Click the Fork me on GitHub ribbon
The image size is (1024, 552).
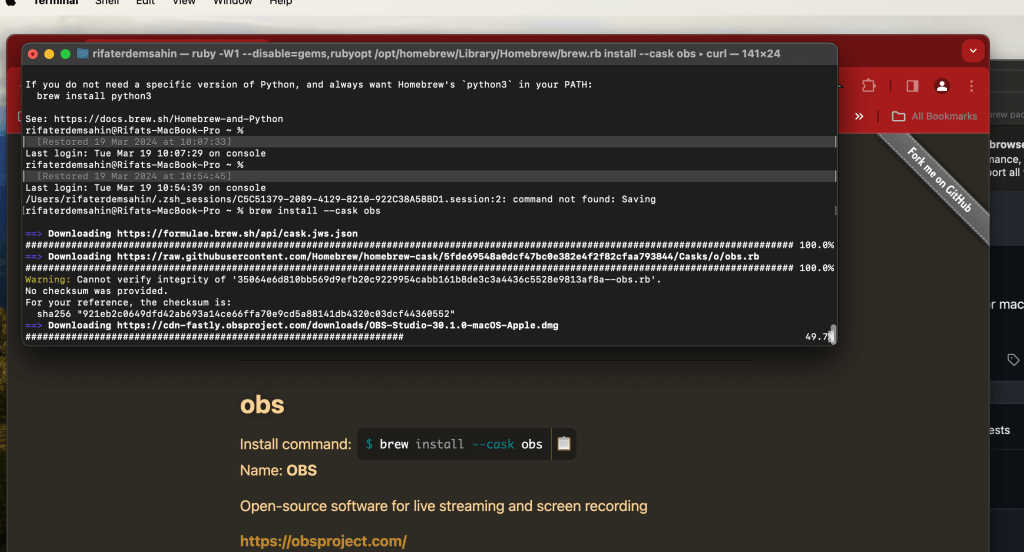click(939, 180)
